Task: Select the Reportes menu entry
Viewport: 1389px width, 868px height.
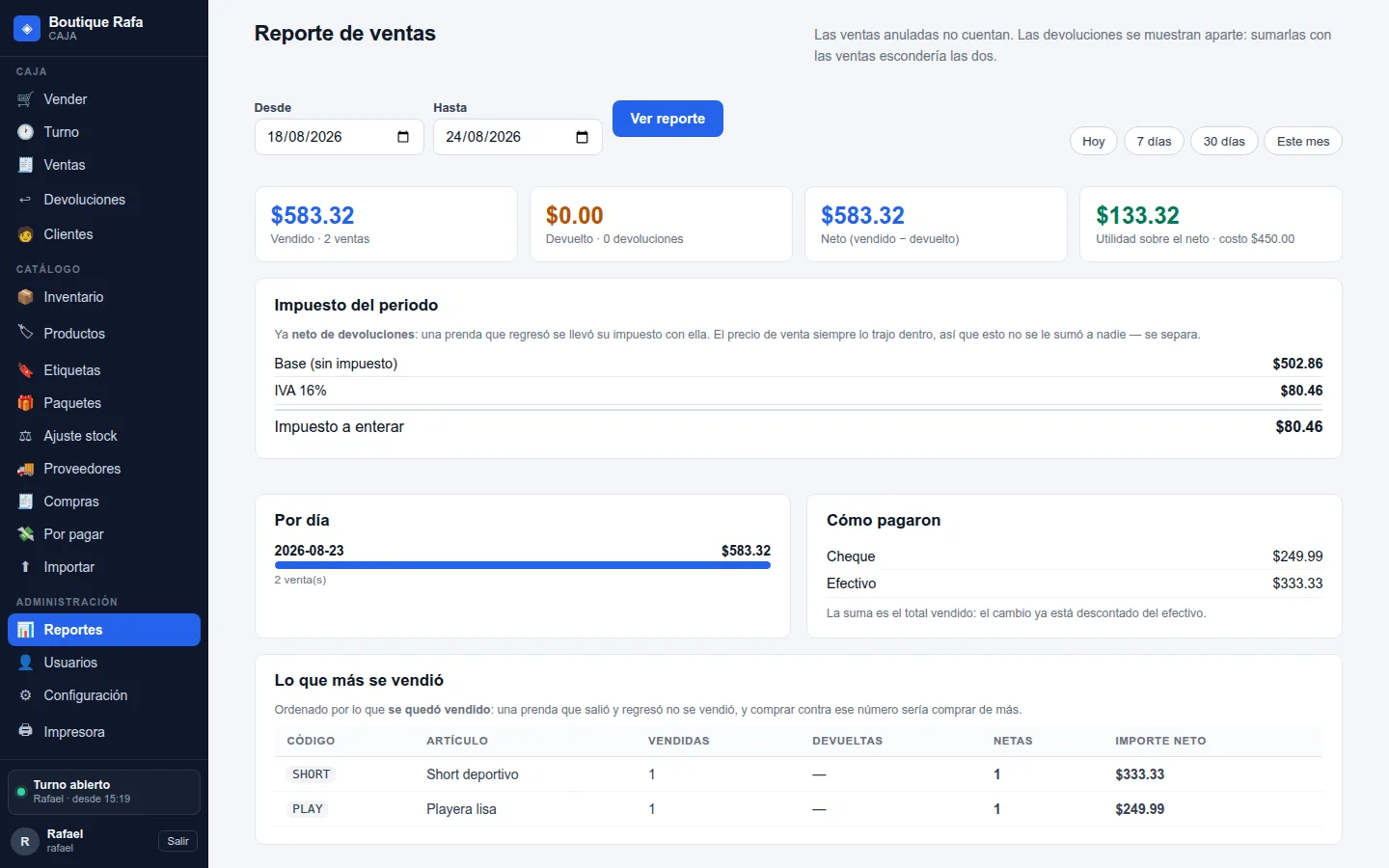Action: click(x=104, y=630)
